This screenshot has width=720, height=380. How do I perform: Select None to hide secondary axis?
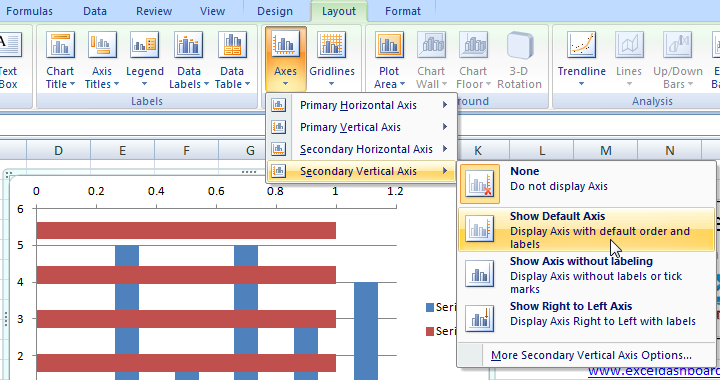(x=587, y=184)
